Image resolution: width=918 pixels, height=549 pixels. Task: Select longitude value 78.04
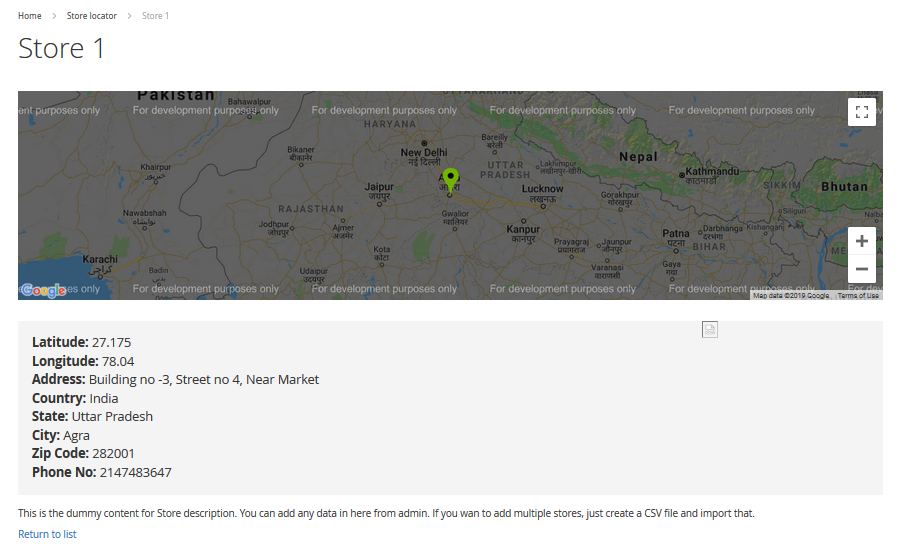pyautogui.click(x=118, y=361)
